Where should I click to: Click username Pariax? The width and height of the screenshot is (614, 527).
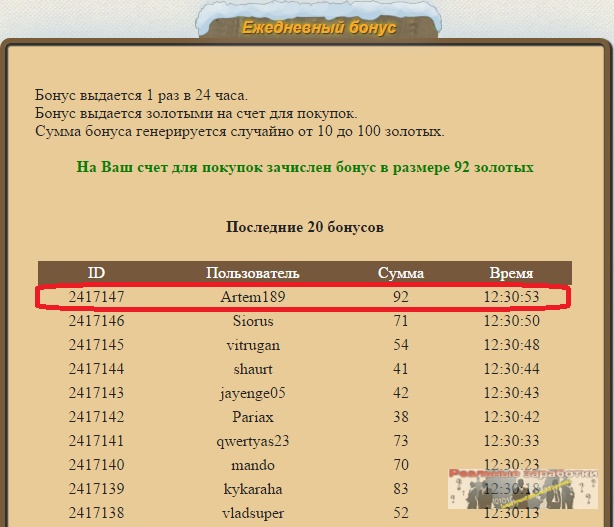(x=252, y=417)
